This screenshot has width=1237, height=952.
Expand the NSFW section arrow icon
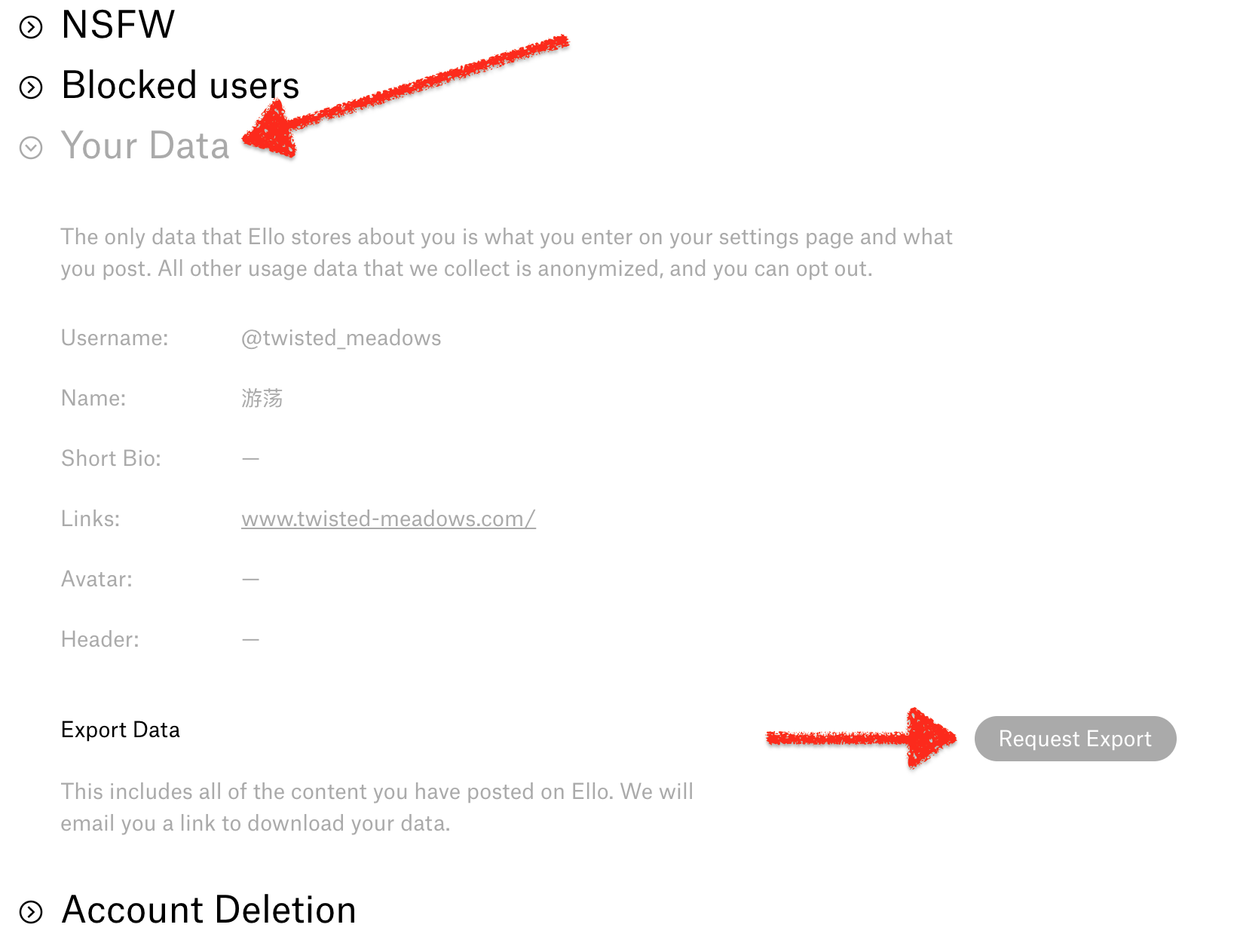pyautogui.click(x=31, y=28)
